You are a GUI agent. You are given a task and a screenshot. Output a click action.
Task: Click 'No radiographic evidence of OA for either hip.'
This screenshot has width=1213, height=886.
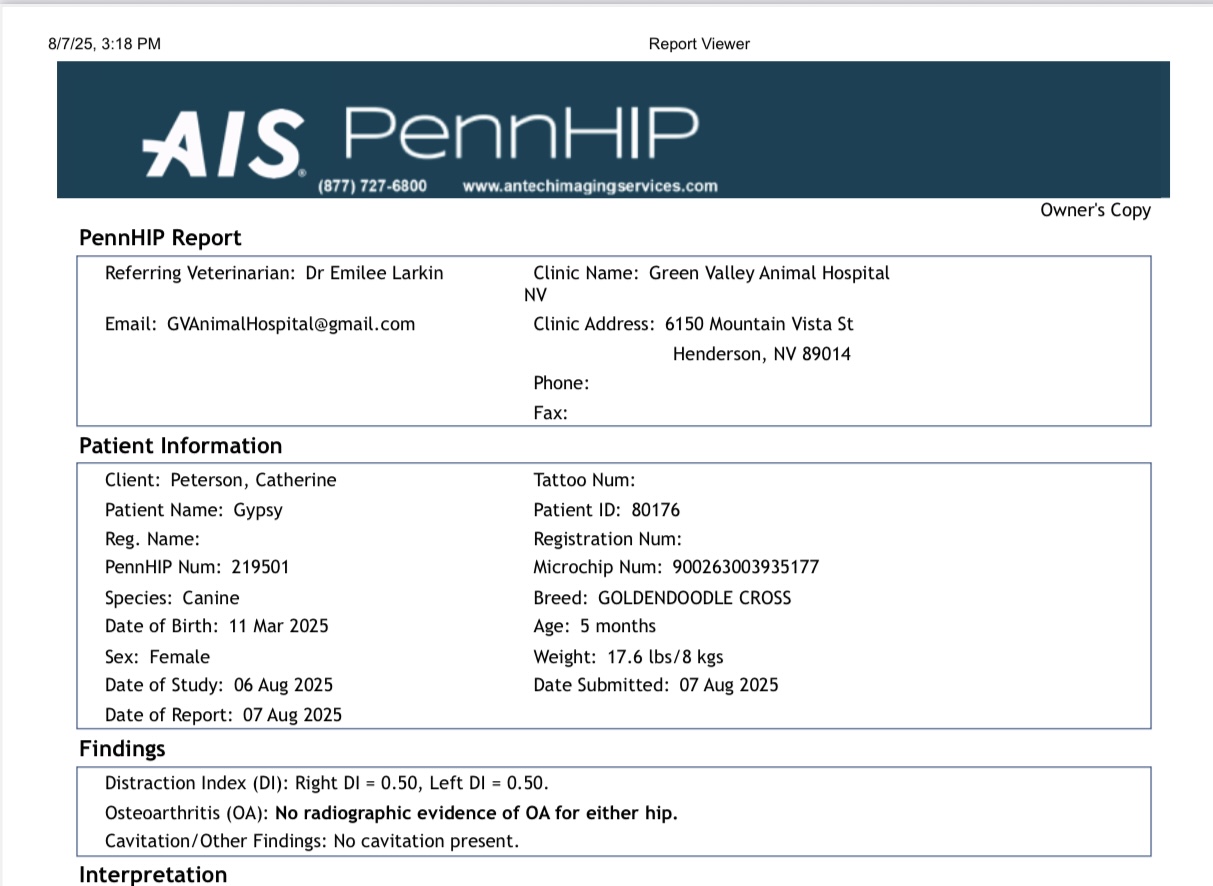[476, 813]
